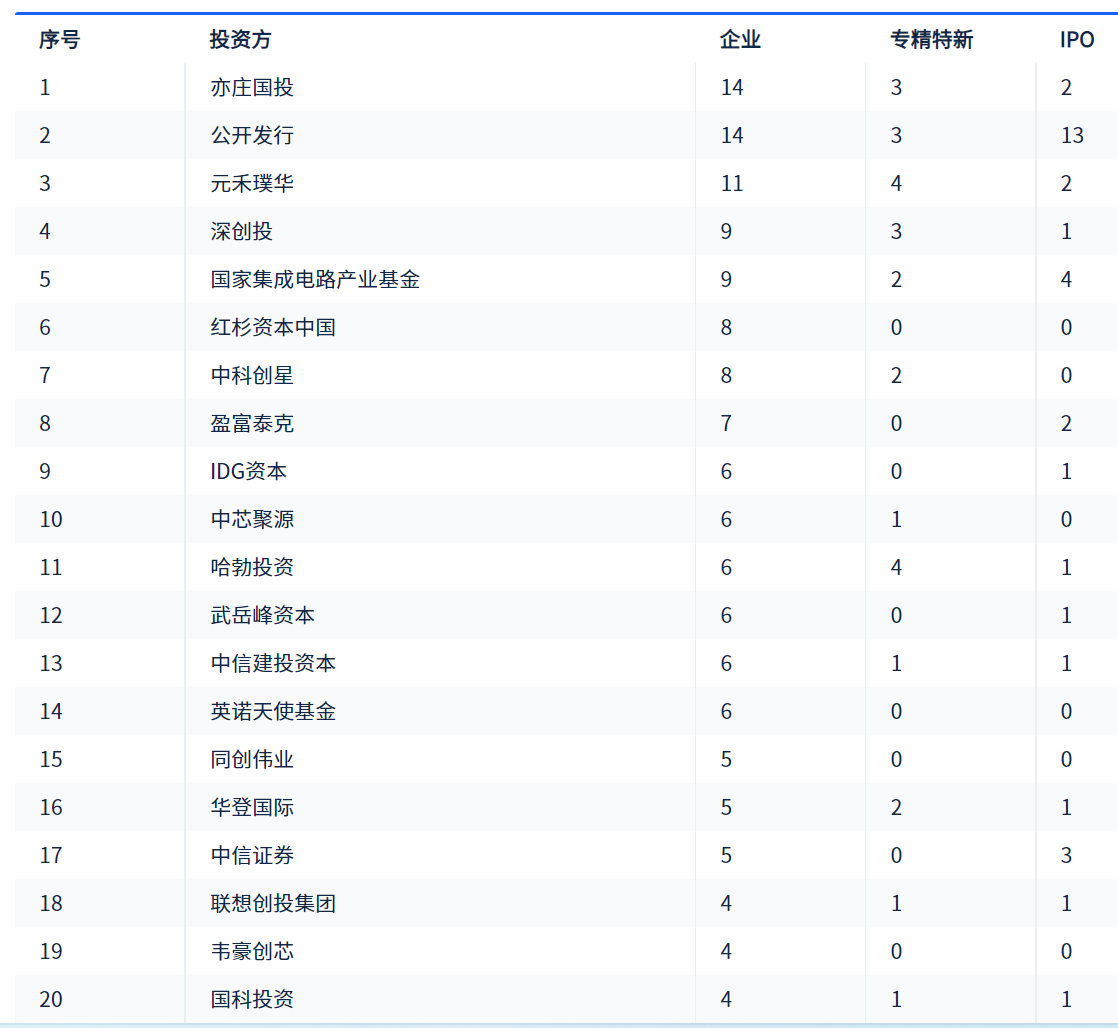Image resolution: width=1118 pixels, height=1028 pixels.
Task: Select investor 盈富泰克
Action: tap(252, 423)
